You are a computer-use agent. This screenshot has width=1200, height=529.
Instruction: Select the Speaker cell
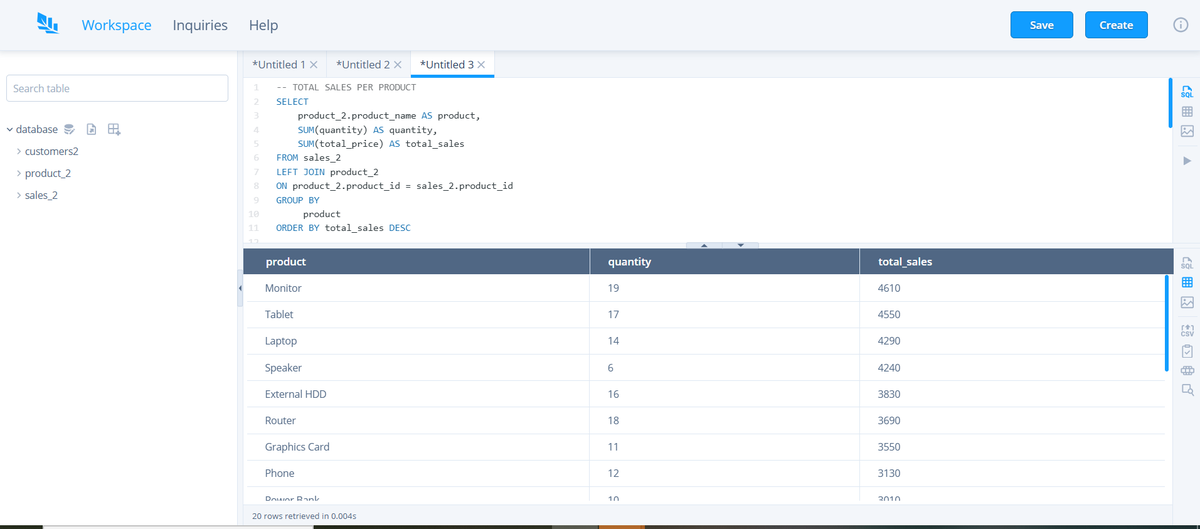418,368
